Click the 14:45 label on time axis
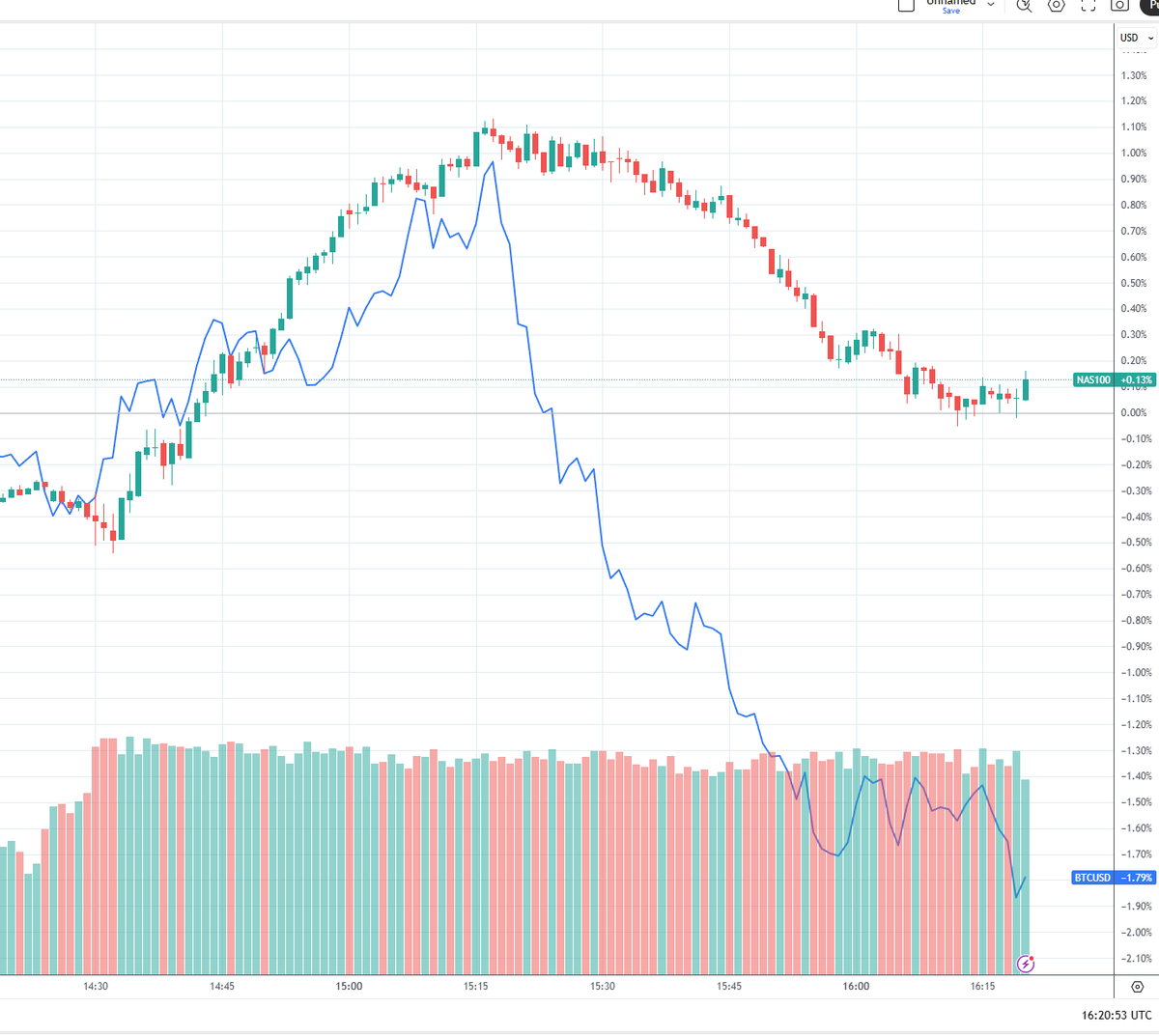 click(x=222, y=987)
